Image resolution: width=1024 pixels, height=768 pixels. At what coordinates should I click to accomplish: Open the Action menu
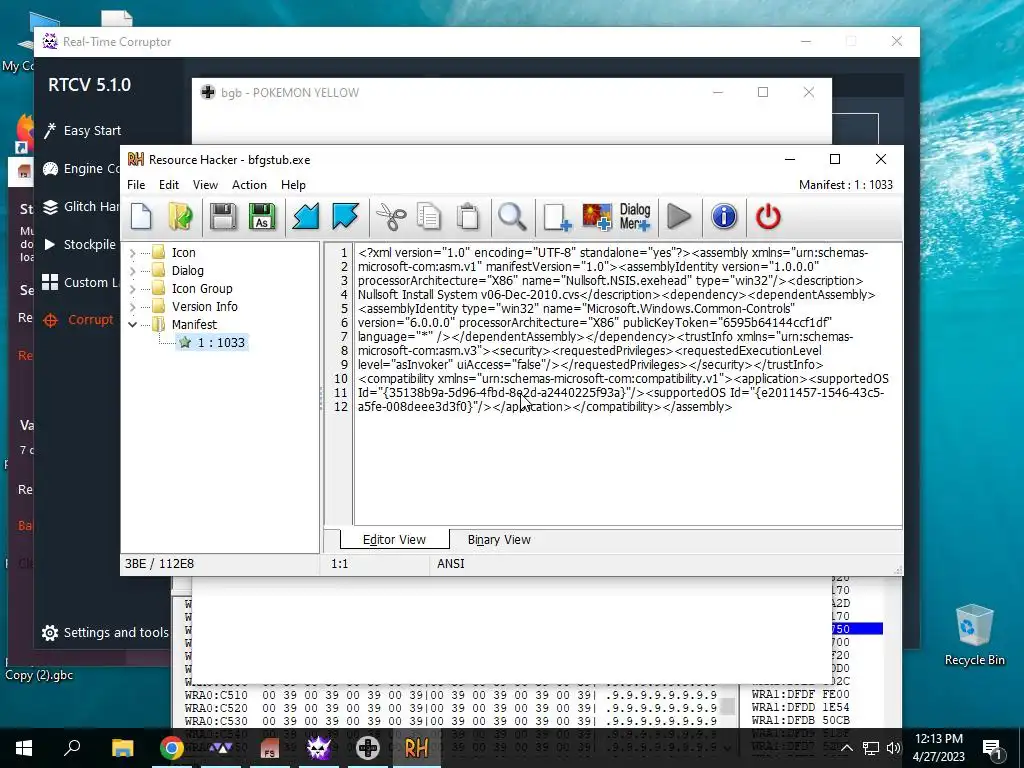249,185
